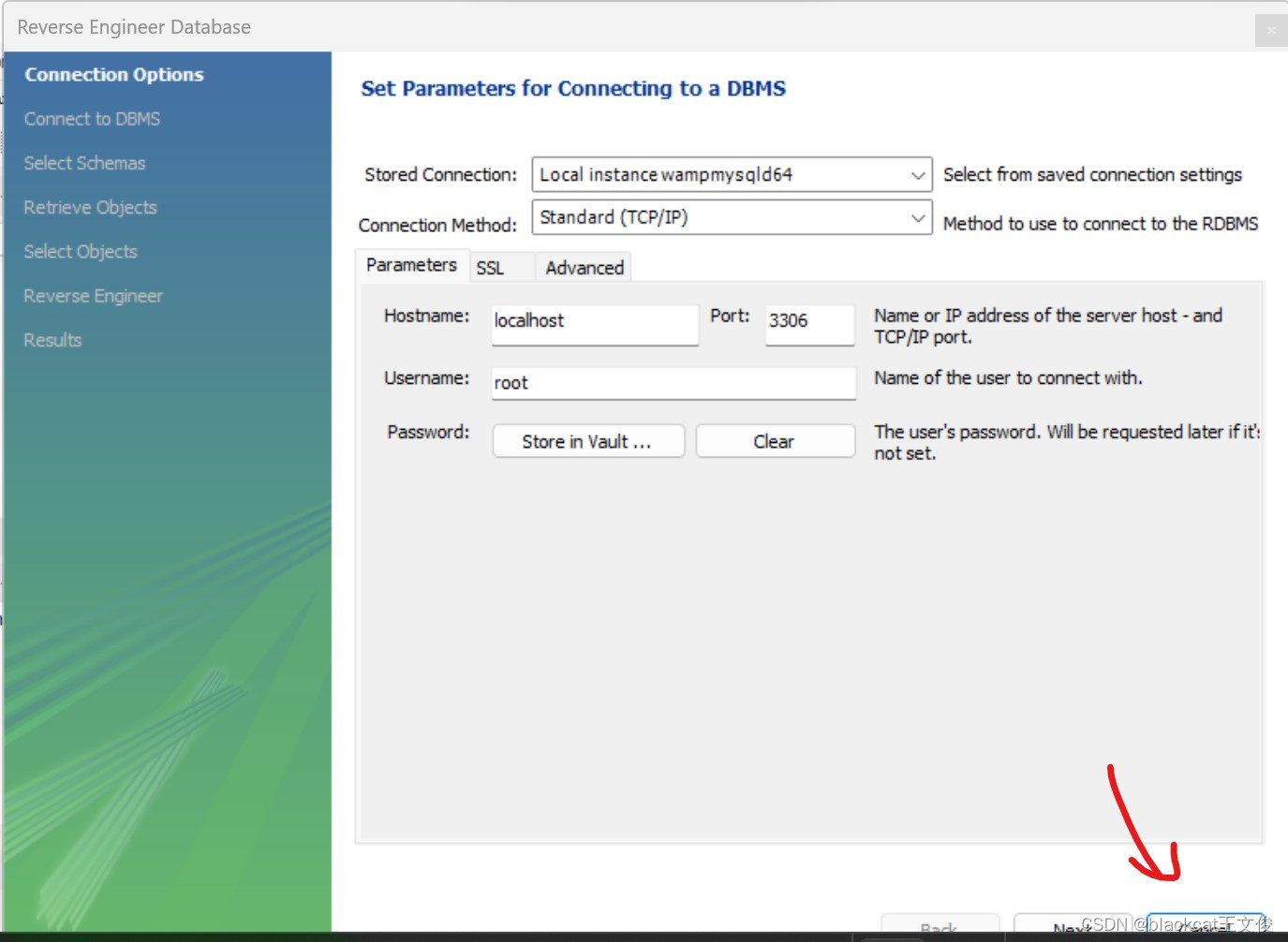Switch to the Parameters tab
Screen dimensions: 1288x942
[x=411, y=265]
